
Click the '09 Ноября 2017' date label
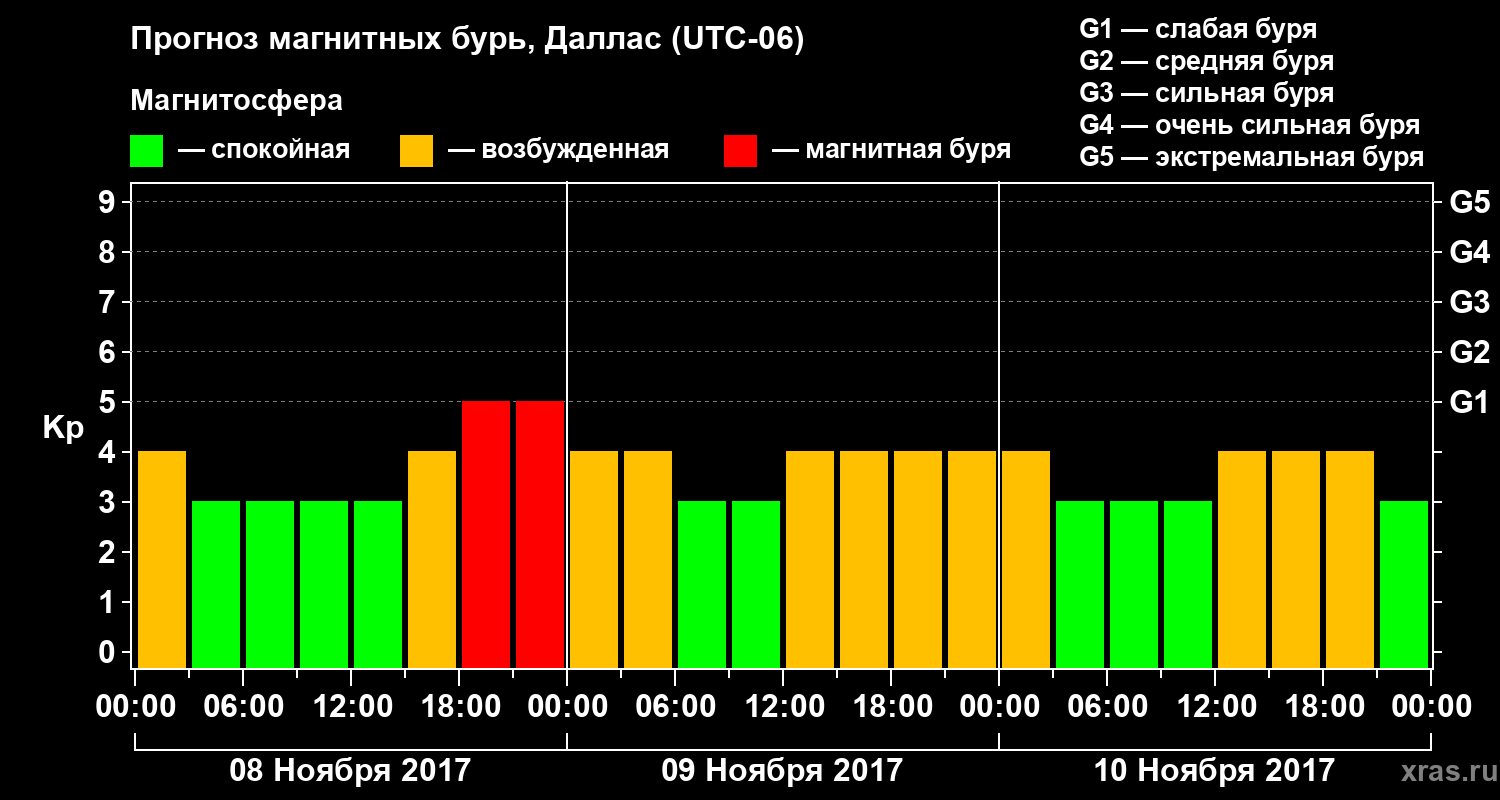coord(782,770)
